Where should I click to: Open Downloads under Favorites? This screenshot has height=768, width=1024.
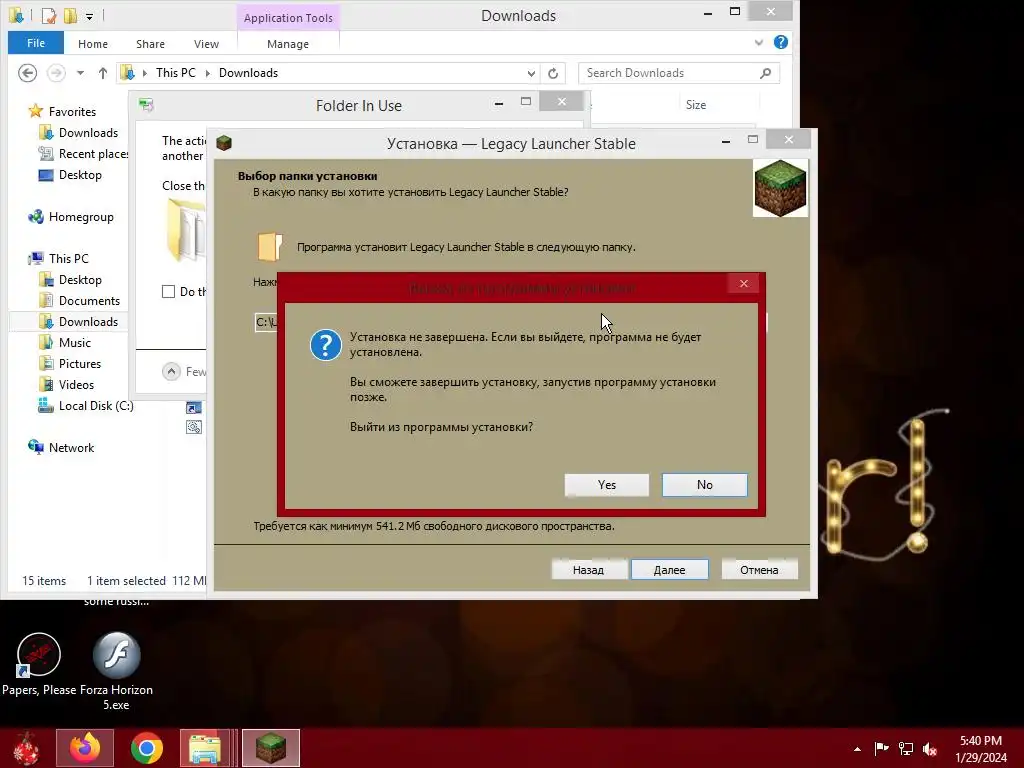88,133
